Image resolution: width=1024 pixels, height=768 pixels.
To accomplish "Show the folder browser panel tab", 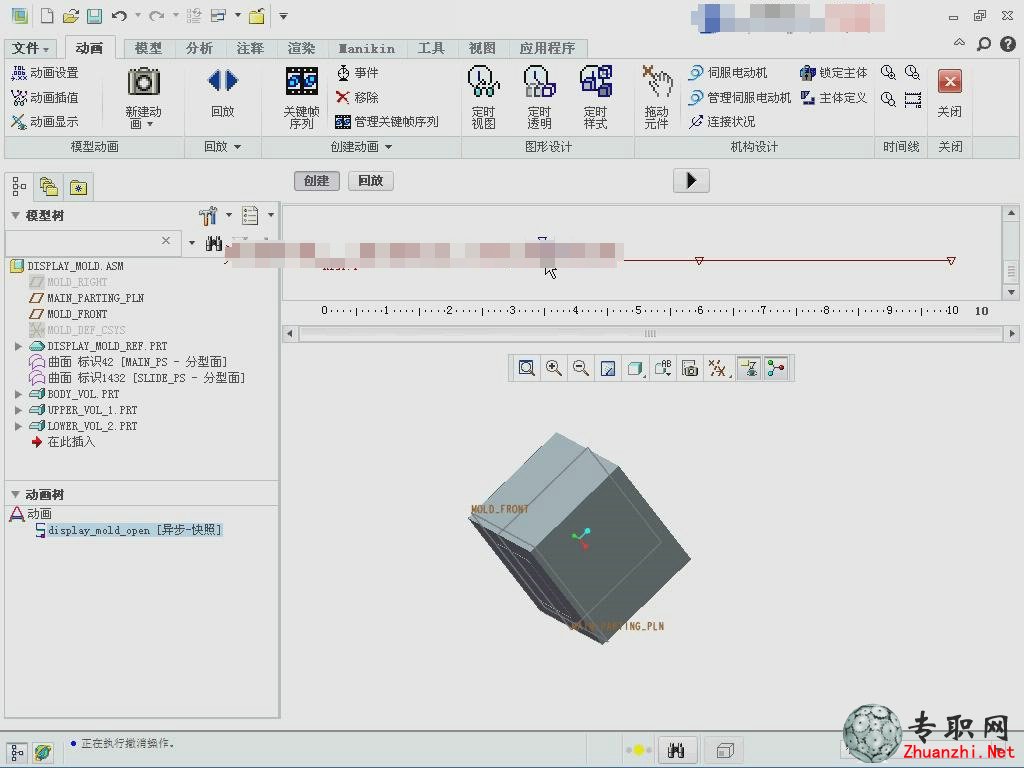I will 48,187.
